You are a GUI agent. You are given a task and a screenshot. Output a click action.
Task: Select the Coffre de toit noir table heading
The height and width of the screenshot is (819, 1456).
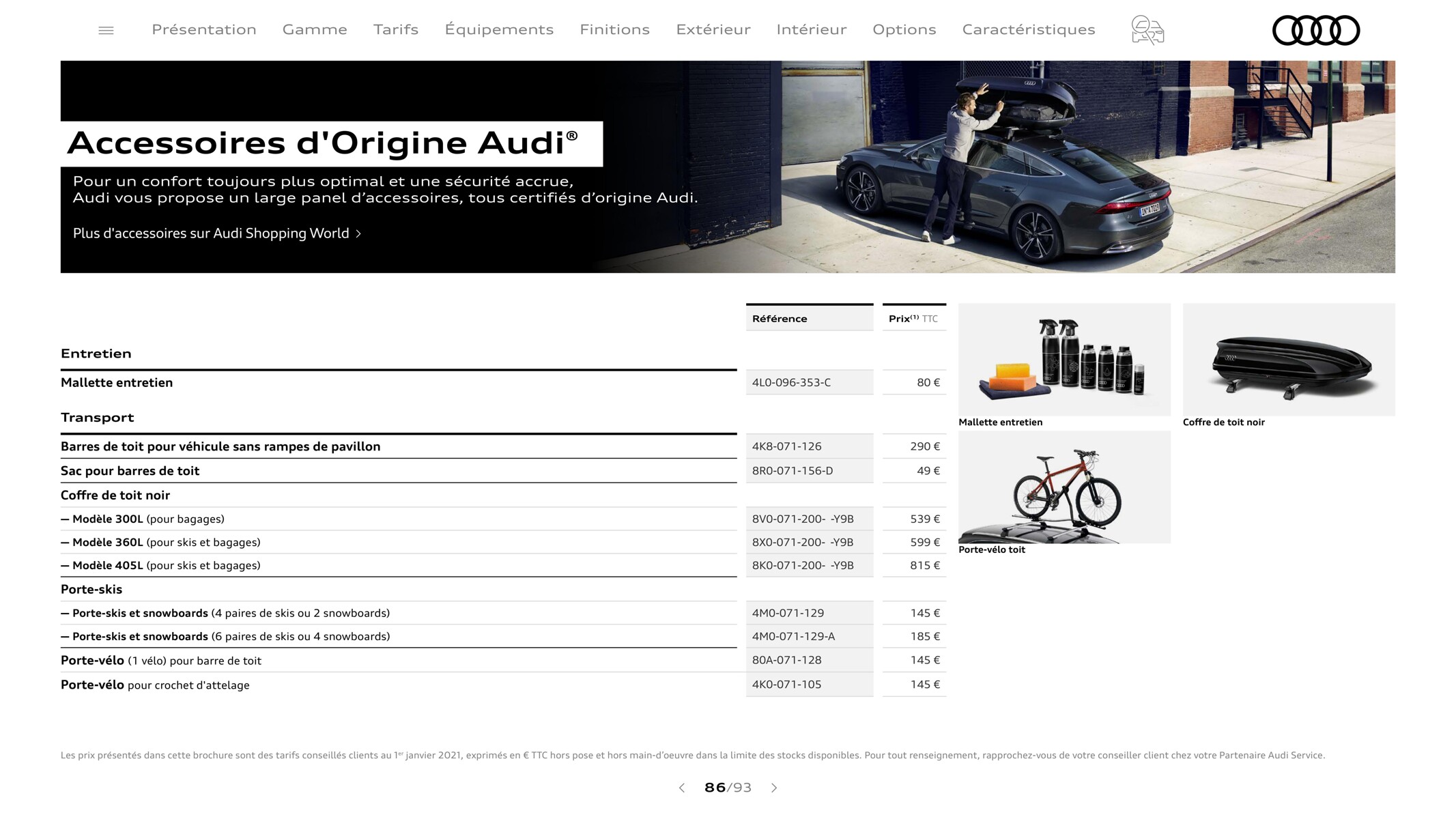(115, 495)
